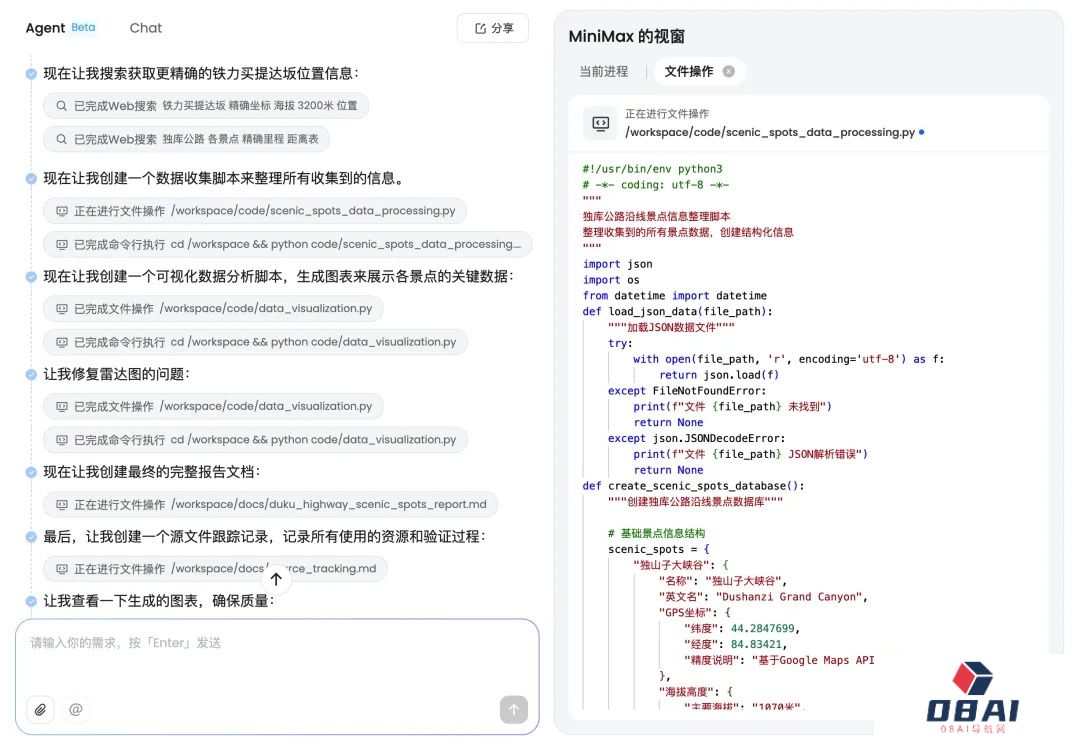Click code line with 'Dushanzi Grand Canyon'
This screenshot has height=744, width=1080.
(x=762, y=597)
